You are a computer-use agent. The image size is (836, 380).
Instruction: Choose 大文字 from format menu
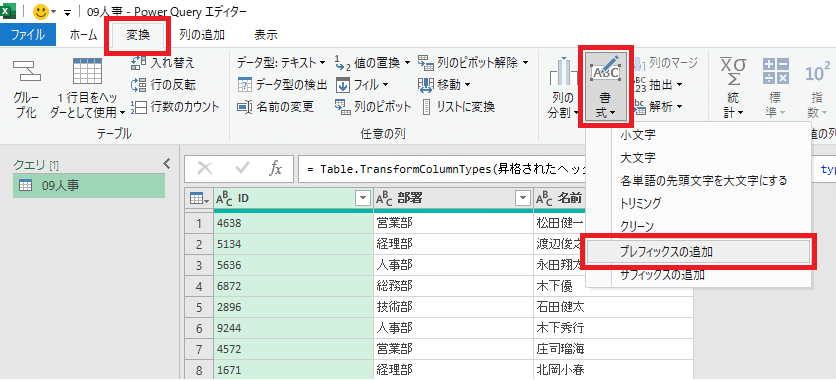[638, 158]
